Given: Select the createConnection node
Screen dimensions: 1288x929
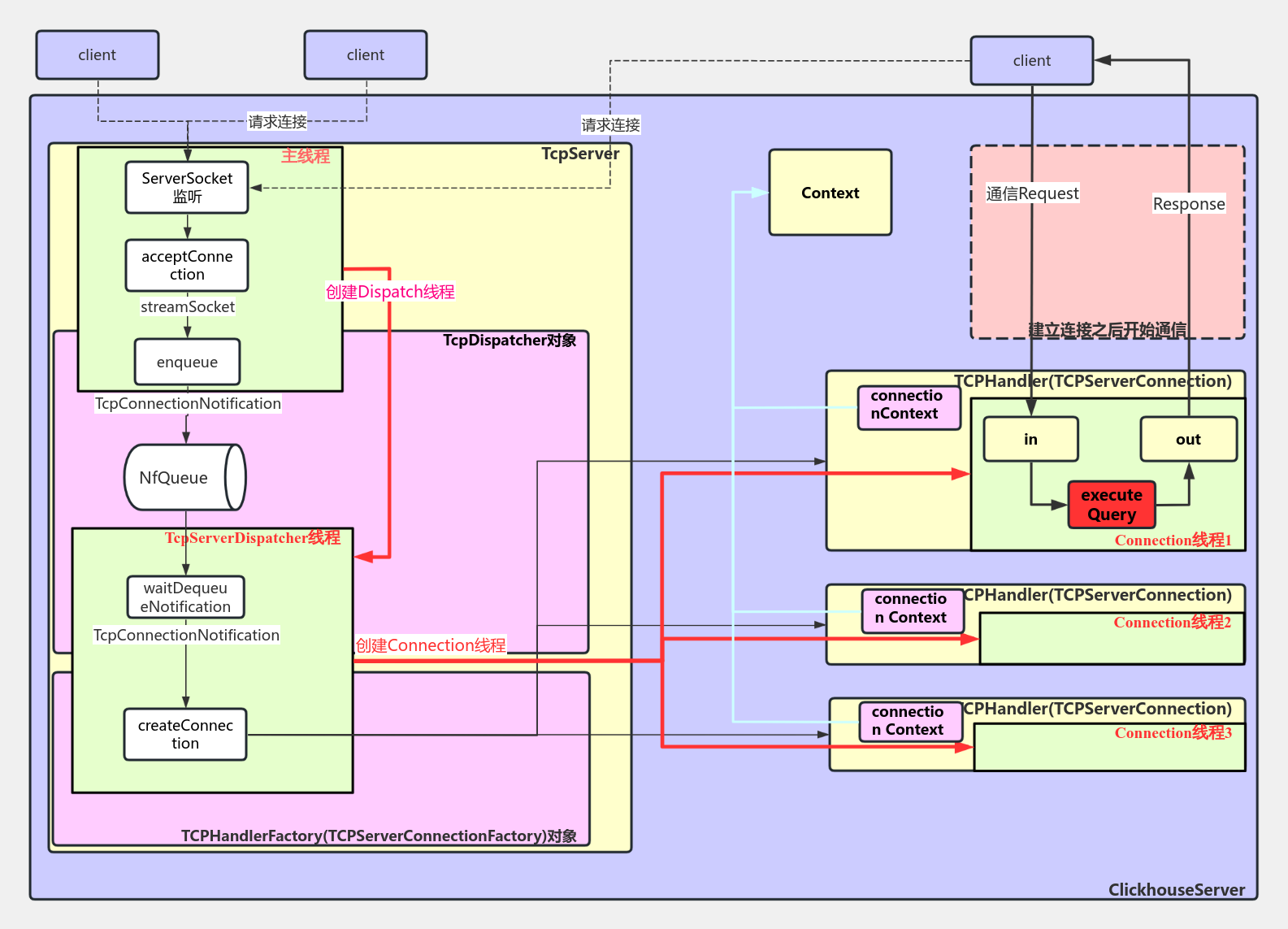Looking at the screenshot, I should (185, 734).
